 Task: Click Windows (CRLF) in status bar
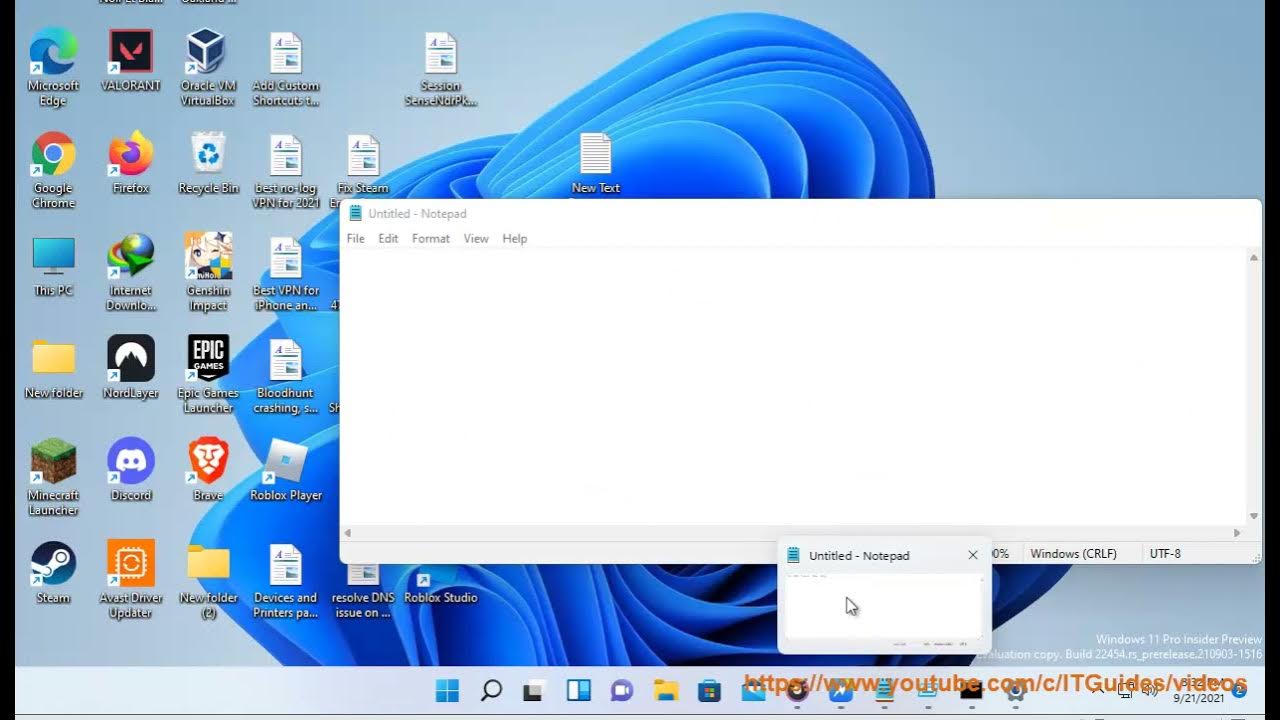click(x=1073, y=554)
